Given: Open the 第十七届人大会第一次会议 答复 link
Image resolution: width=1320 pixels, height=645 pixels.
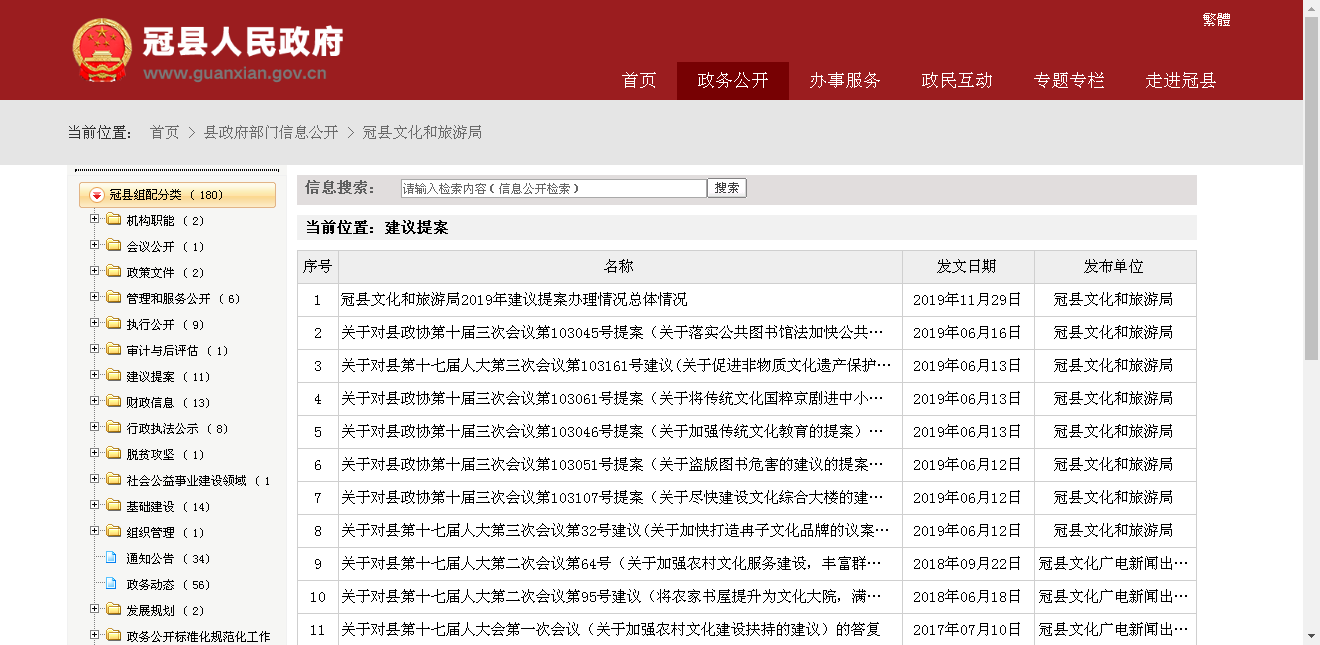Looking at the screenshot, I should (x=610, y=629).
